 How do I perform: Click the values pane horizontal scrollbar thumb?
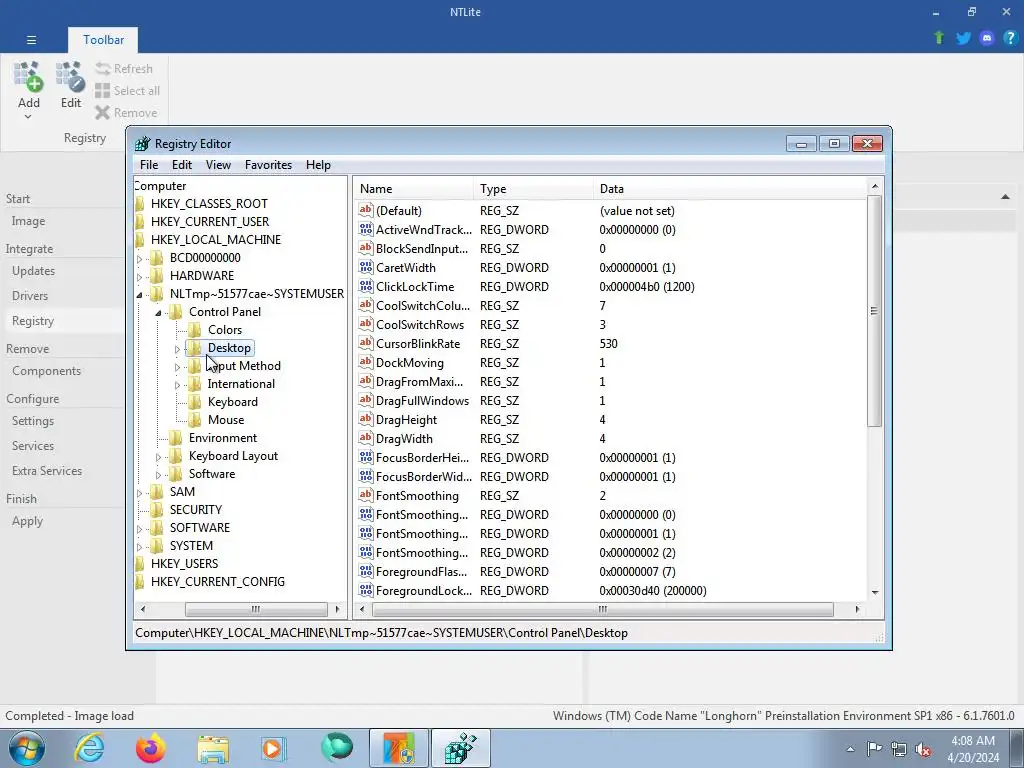pyautogui.click(x=603, y=609)
